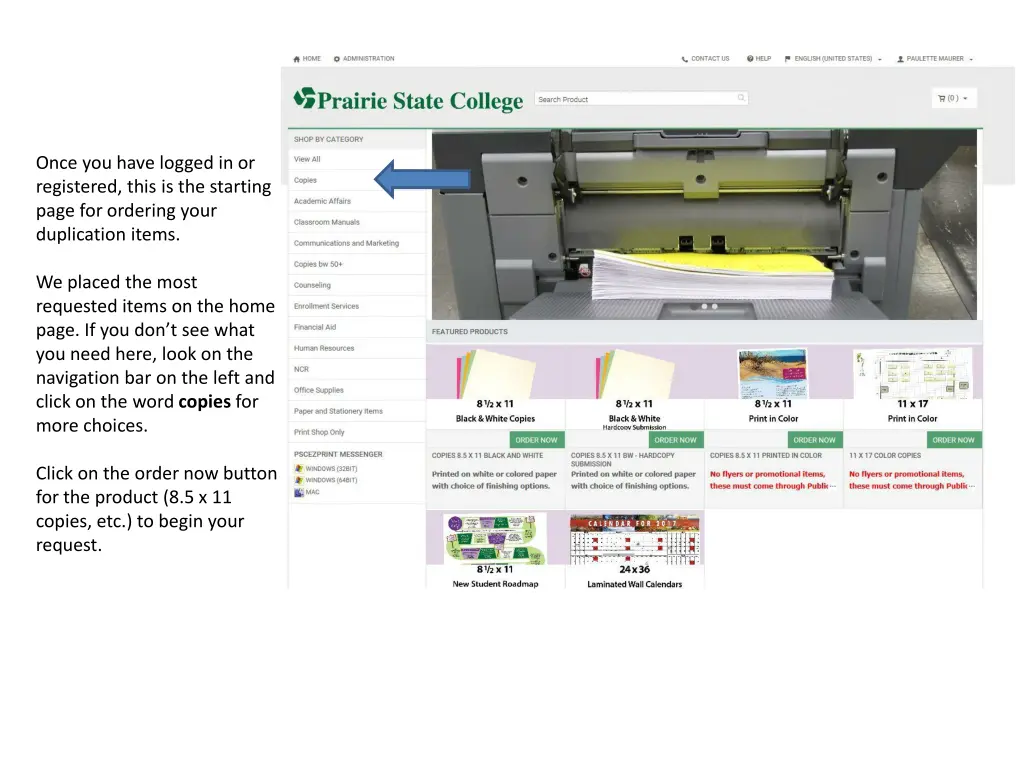Viewport: 1024px width, 768px height.
Task: Select Copies category in sidebar
Action: [305, 180]
